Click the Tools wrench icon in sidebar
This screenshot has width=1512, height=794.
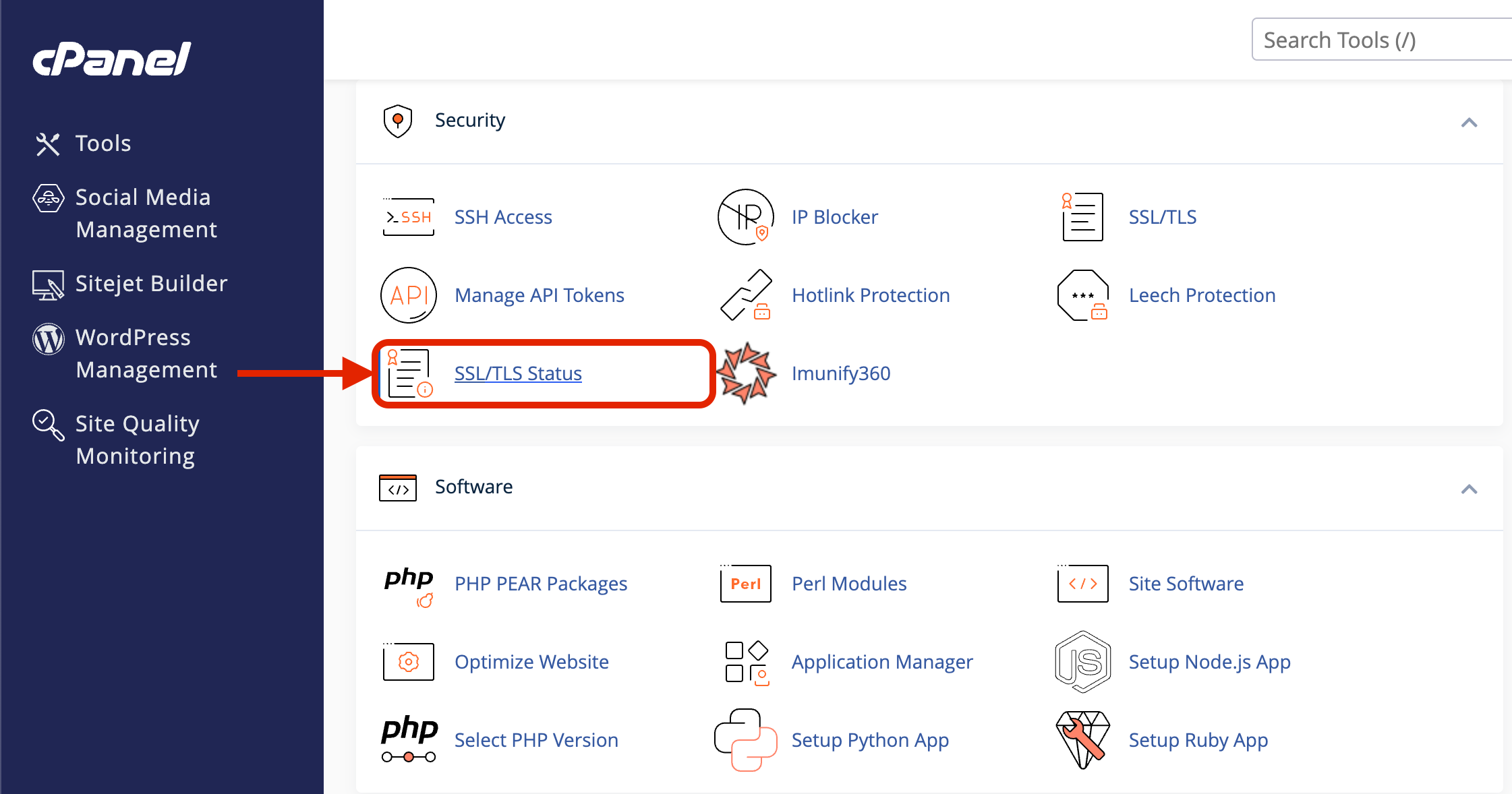click(x=48, y=144)
